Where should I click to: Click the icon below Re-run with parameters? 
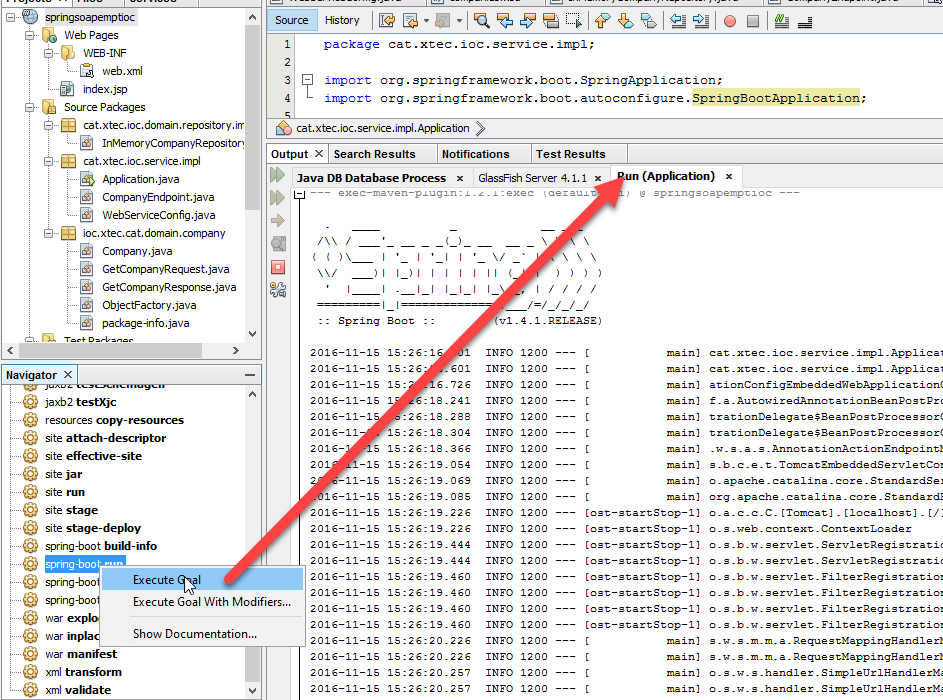click(x=278, y=221)
